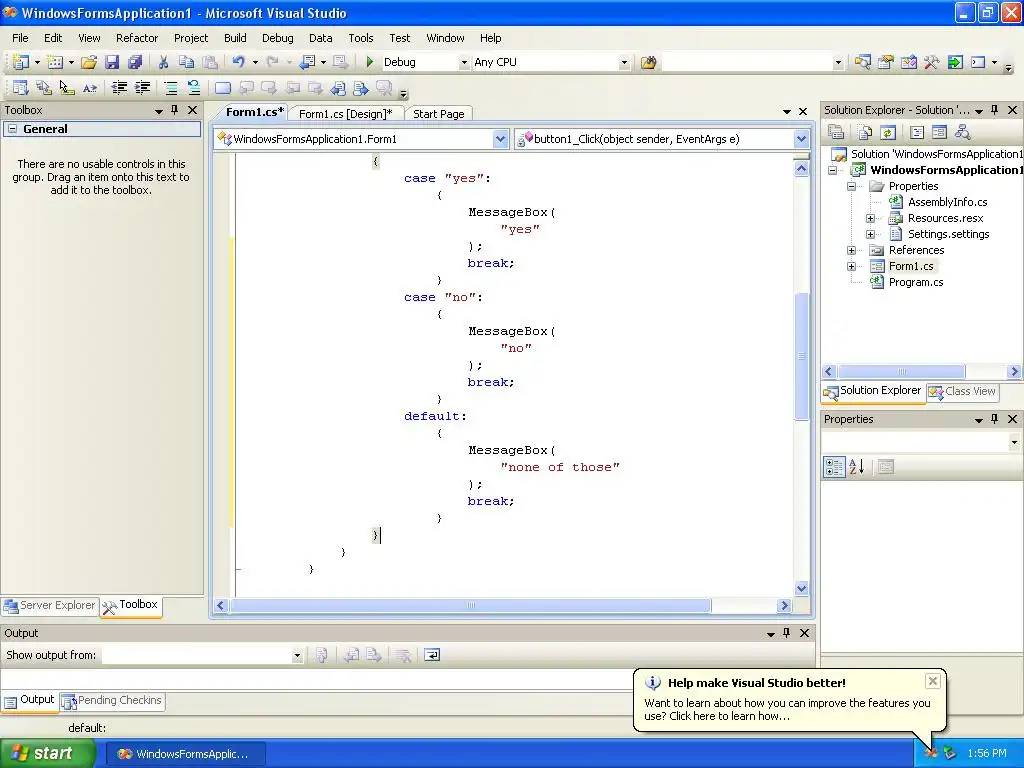The height and width of the screenshot is (768, 1024).
Task: Switch to the Class View tab
Action: [x=963, y=391]
